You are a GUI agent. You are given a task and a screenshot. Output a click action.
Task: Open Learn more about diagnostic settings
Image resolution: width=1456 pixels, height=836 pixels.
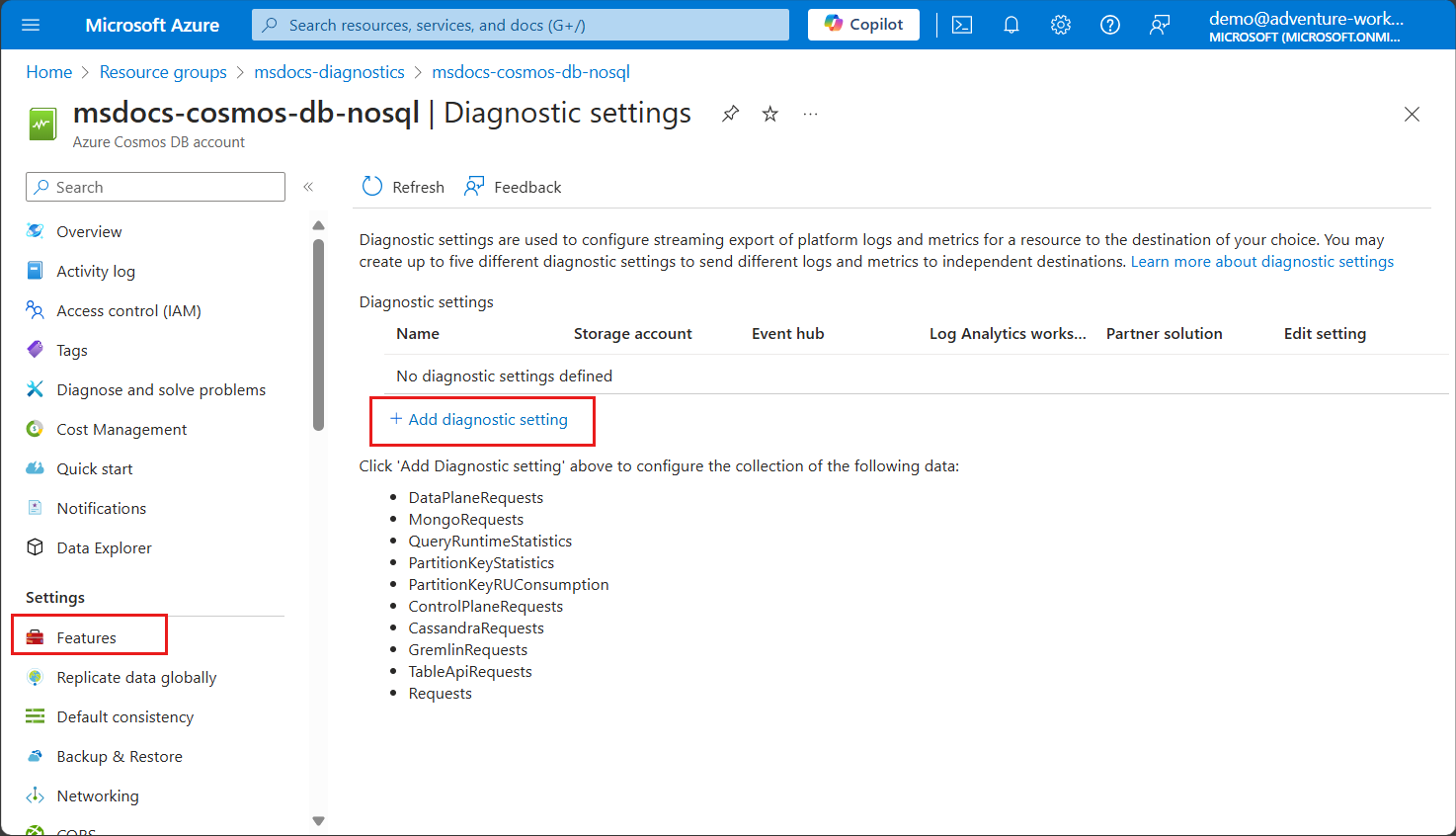[1262, 261]
